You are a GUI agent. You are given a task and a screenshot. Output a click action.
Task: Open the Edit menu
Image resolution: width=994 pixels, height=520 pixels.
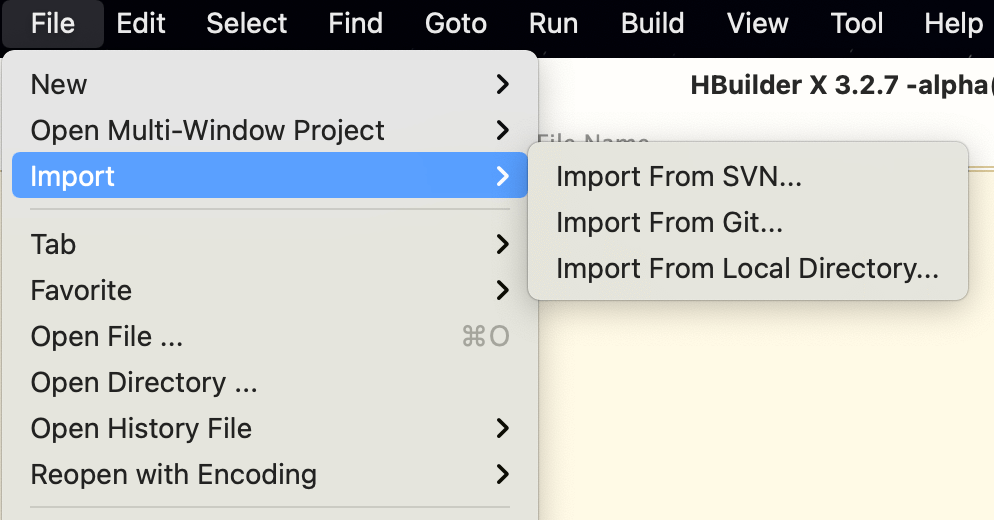141,23
